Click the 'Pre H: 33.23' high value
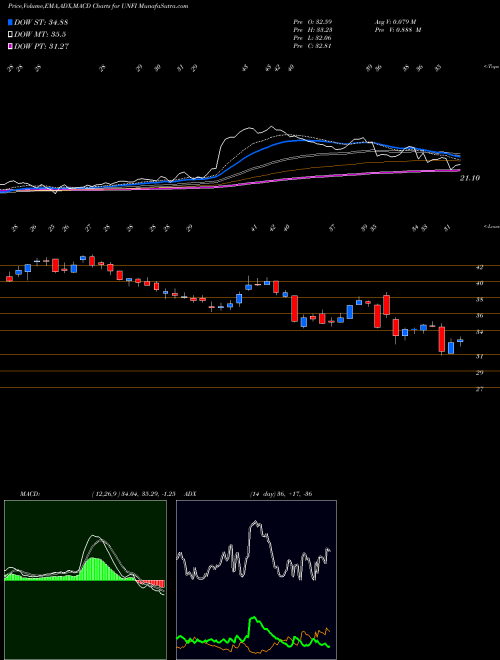Viewport: 500px width, 660px height. pyautogui.click(x=312, y=30)
